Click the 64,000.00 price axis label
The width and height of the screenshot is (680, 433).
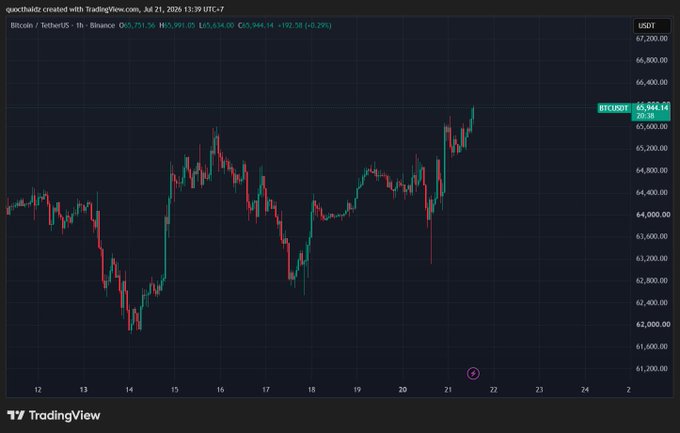click(653, 214)
